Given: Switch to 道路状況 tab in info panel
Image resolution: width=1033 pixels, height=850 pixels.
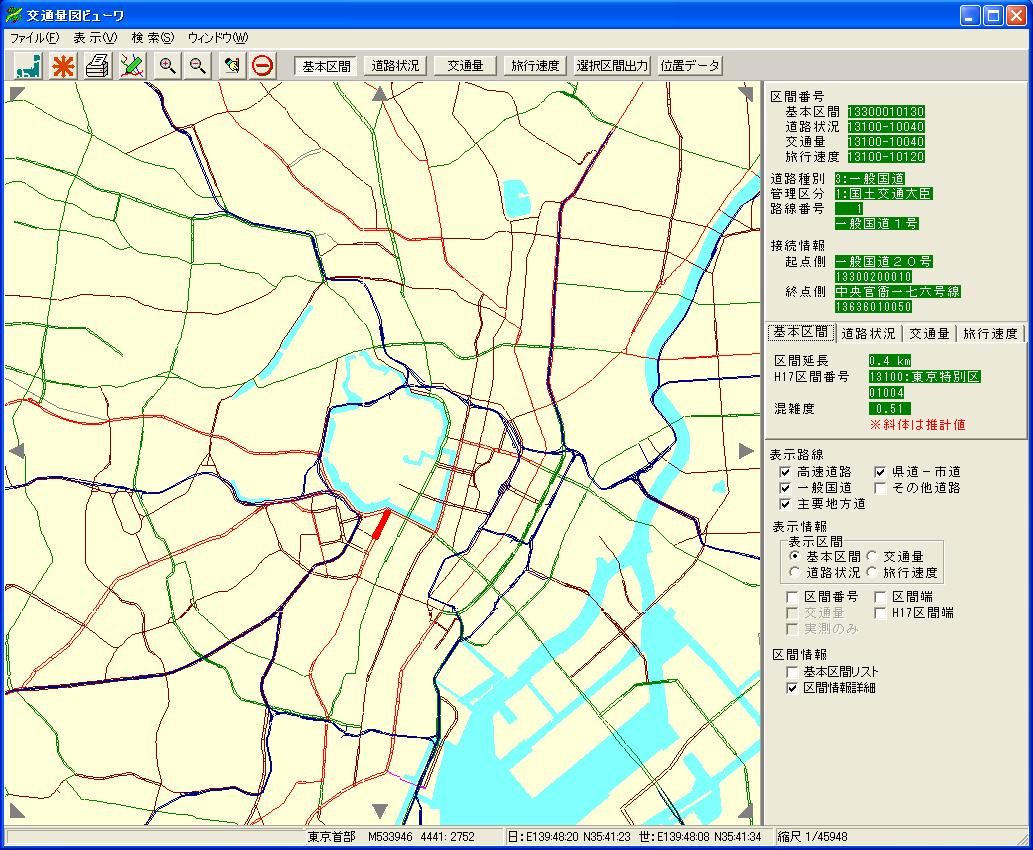Looking at the screenshot, I should pos(869,334).
